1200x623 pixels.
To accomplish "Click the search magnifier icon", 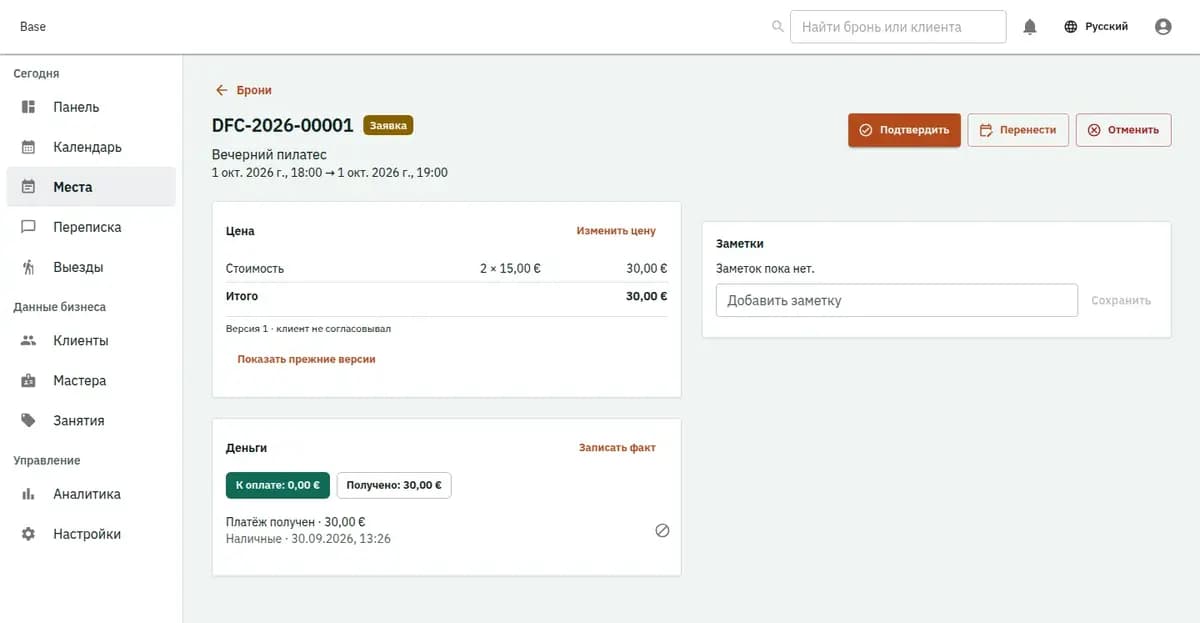I will (778, 27).
